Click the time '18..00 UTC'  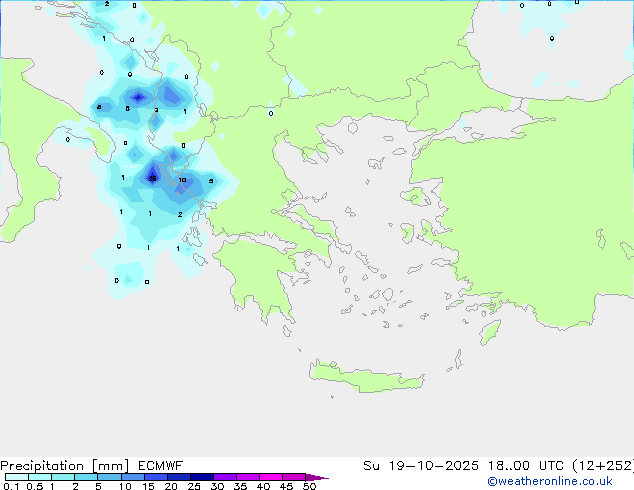pyautogui.click(x=526, y=466)
